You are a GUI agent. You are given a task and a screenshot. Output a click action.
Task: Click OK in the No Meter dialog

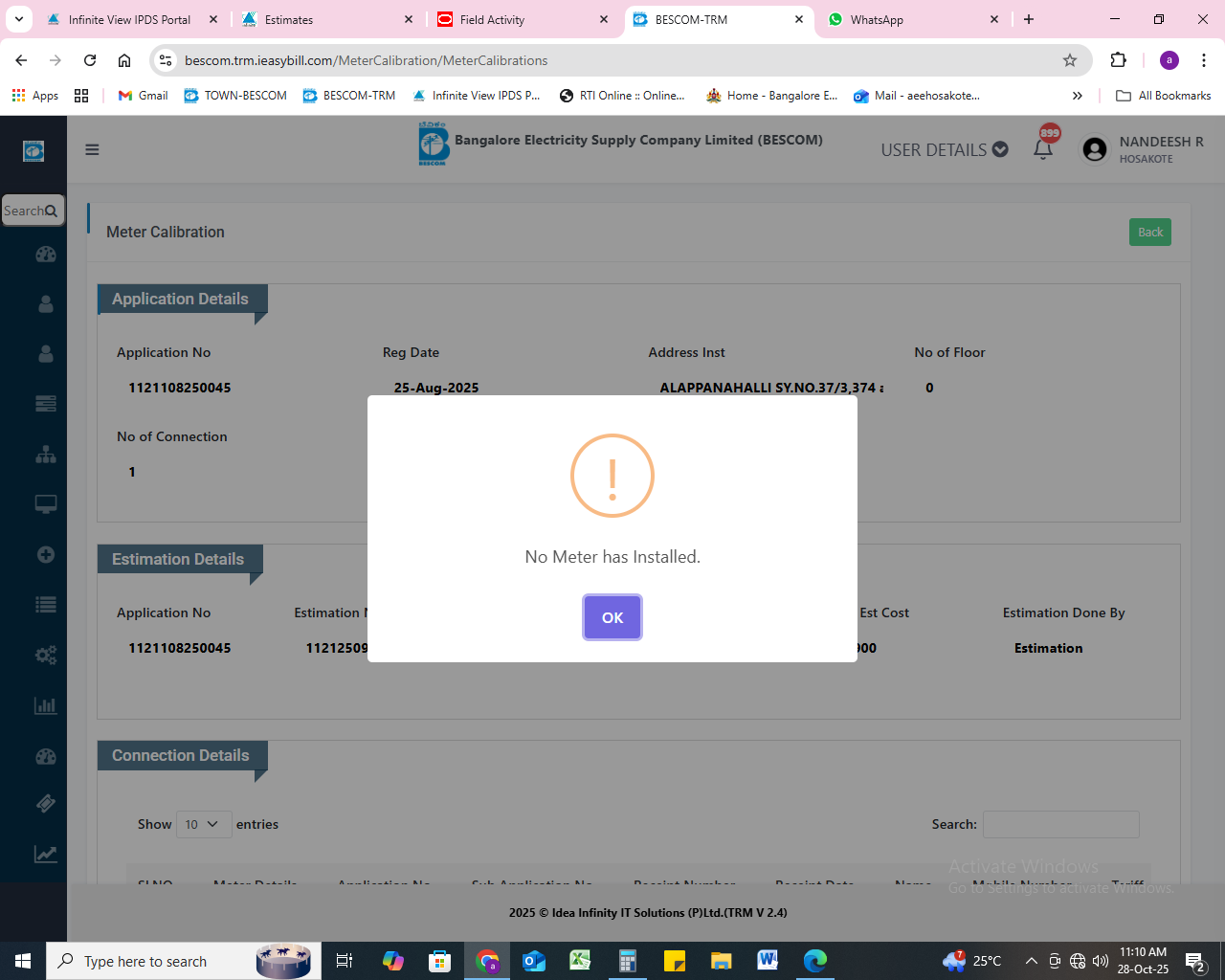coord(612,617)
